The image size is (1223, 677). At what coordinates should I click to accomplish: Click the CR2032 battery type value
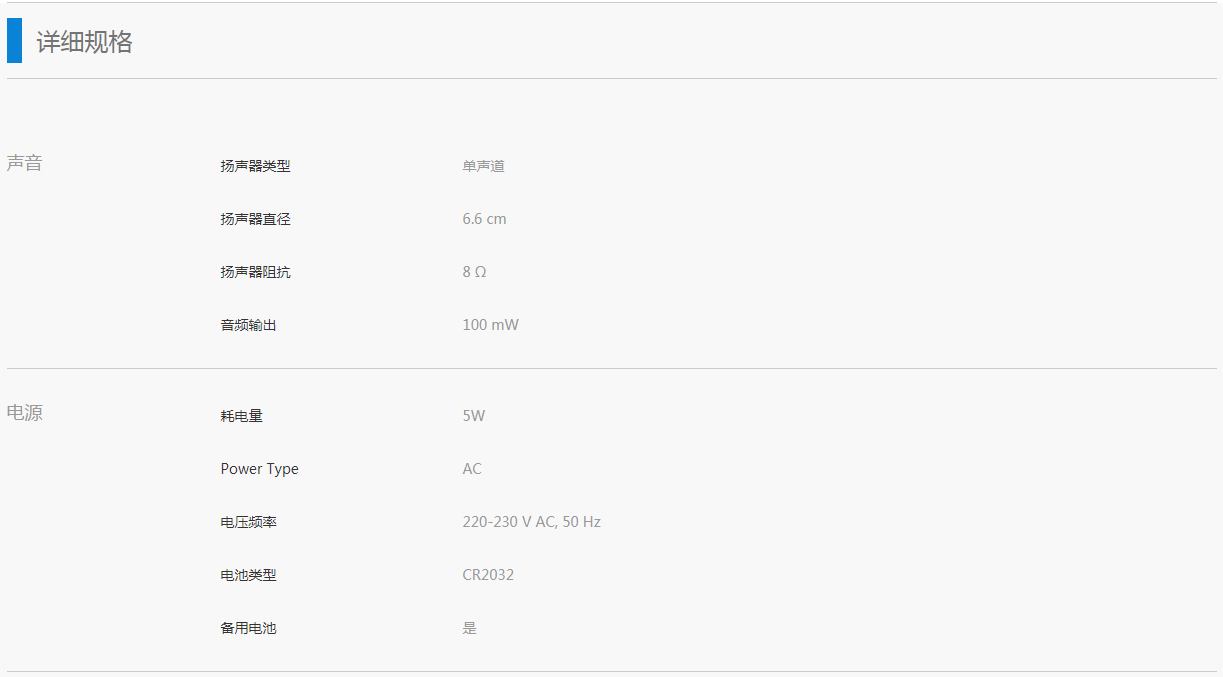tap(489, 575)
